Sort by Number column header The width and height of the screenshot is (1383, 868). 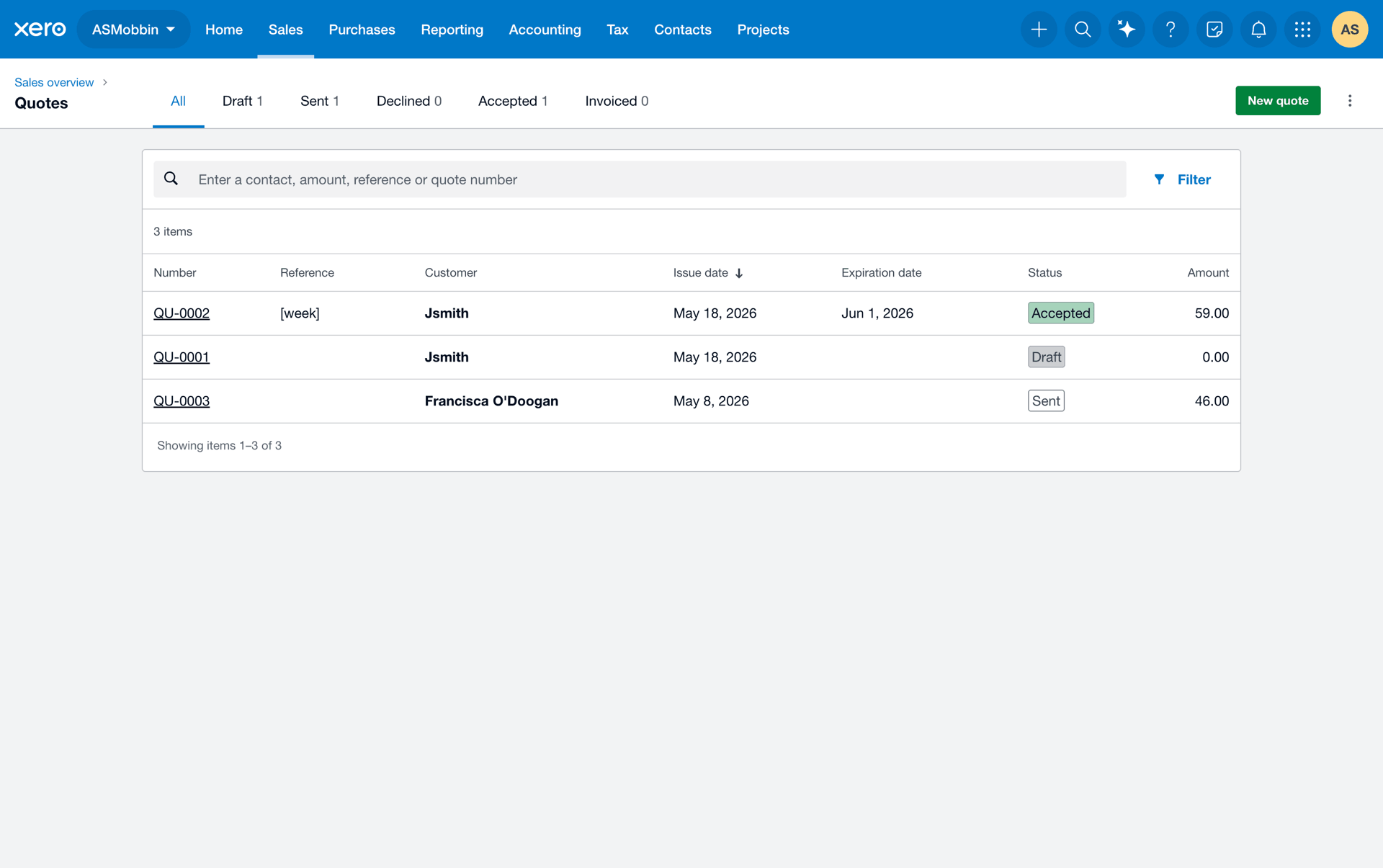tap(175, 272)
